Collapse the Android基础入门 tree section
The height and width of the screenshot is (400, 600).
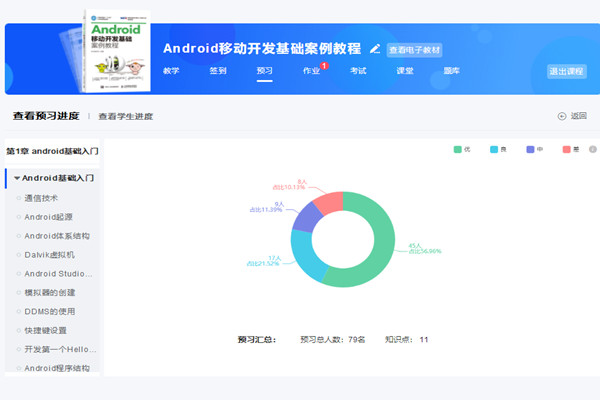[x=17, y=178]
